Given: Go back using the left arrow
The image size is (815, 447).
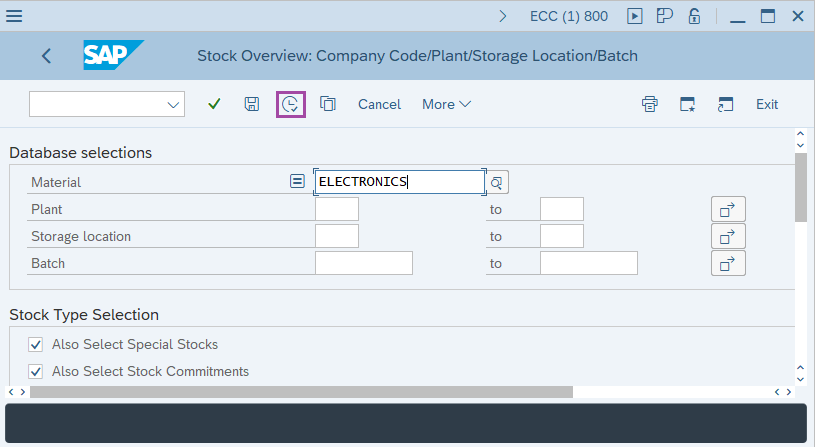Looking at the screenshot, I should (x=46, y=56).
